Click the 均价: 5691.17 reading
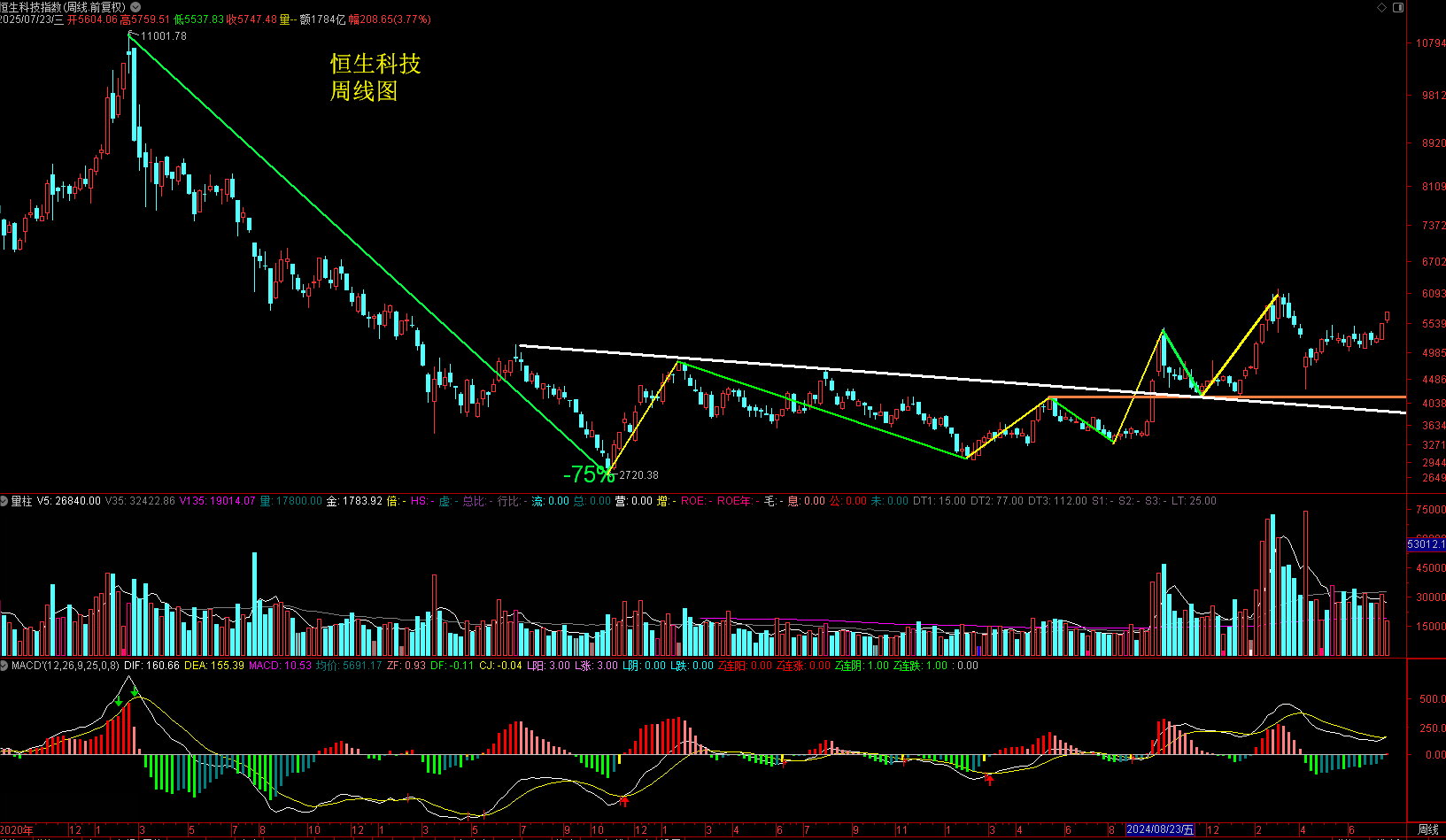The image size is (1446, 840). pyautogui.click(x=349, y=666)
